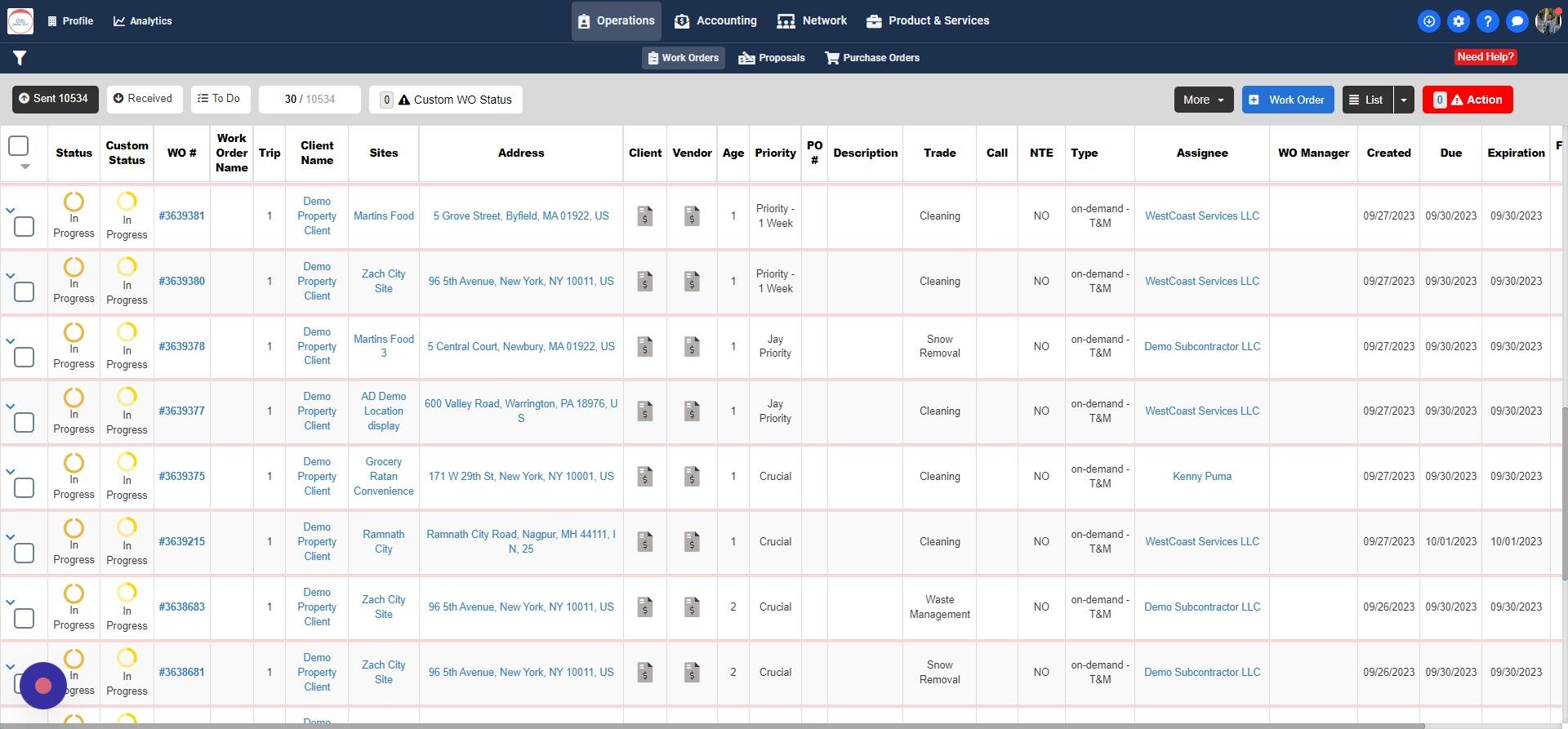
Task: Click the blue help question mark icon
Action: [1488, 21]
